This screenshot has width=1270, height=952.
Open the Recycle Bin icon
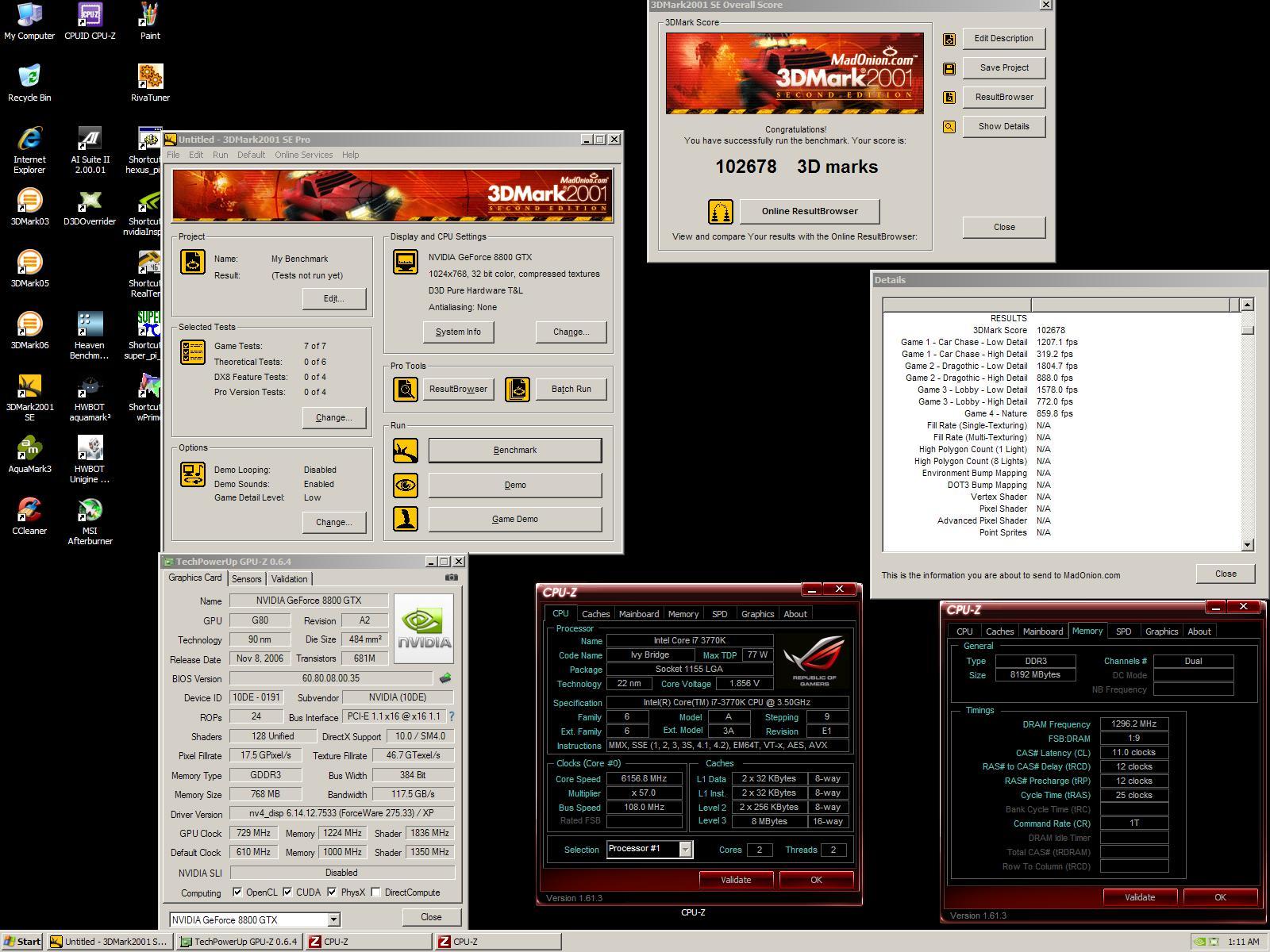tap(29, 83)
